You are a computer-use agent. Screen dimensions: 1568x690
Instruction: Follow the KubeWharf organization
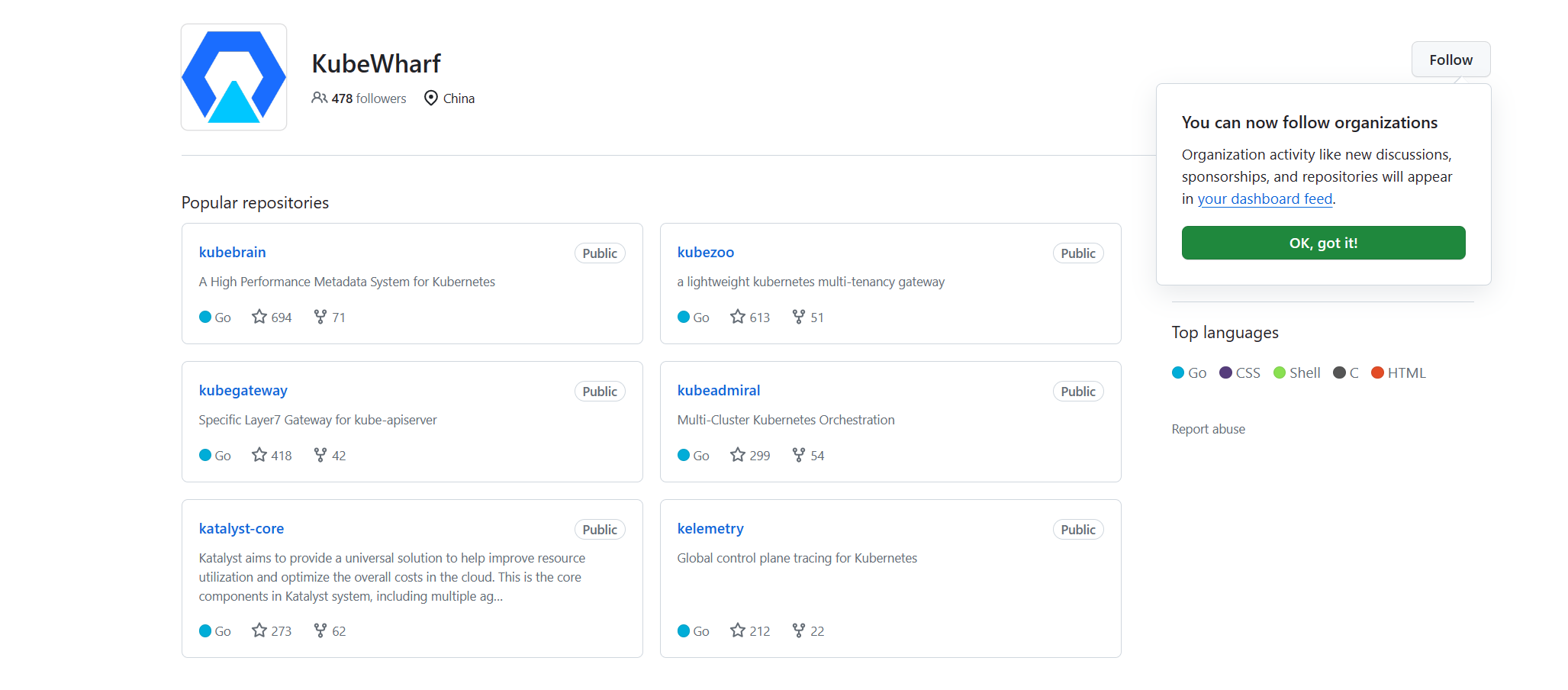[1450, 60]
